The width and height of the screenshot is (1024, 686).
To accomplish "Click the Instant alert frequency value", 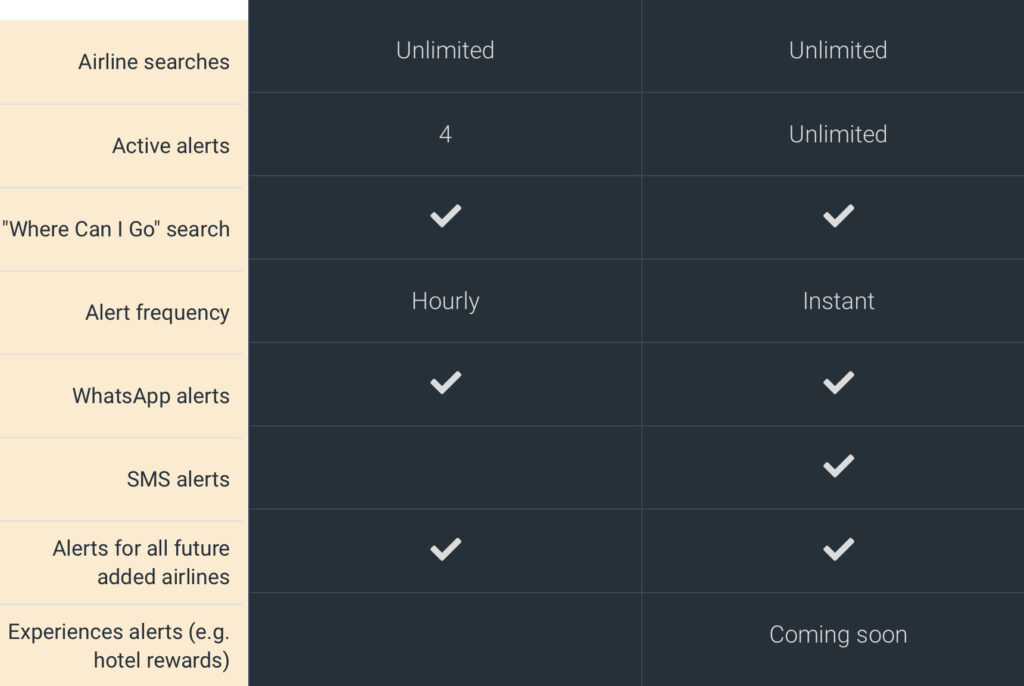I will coord(839,301).
